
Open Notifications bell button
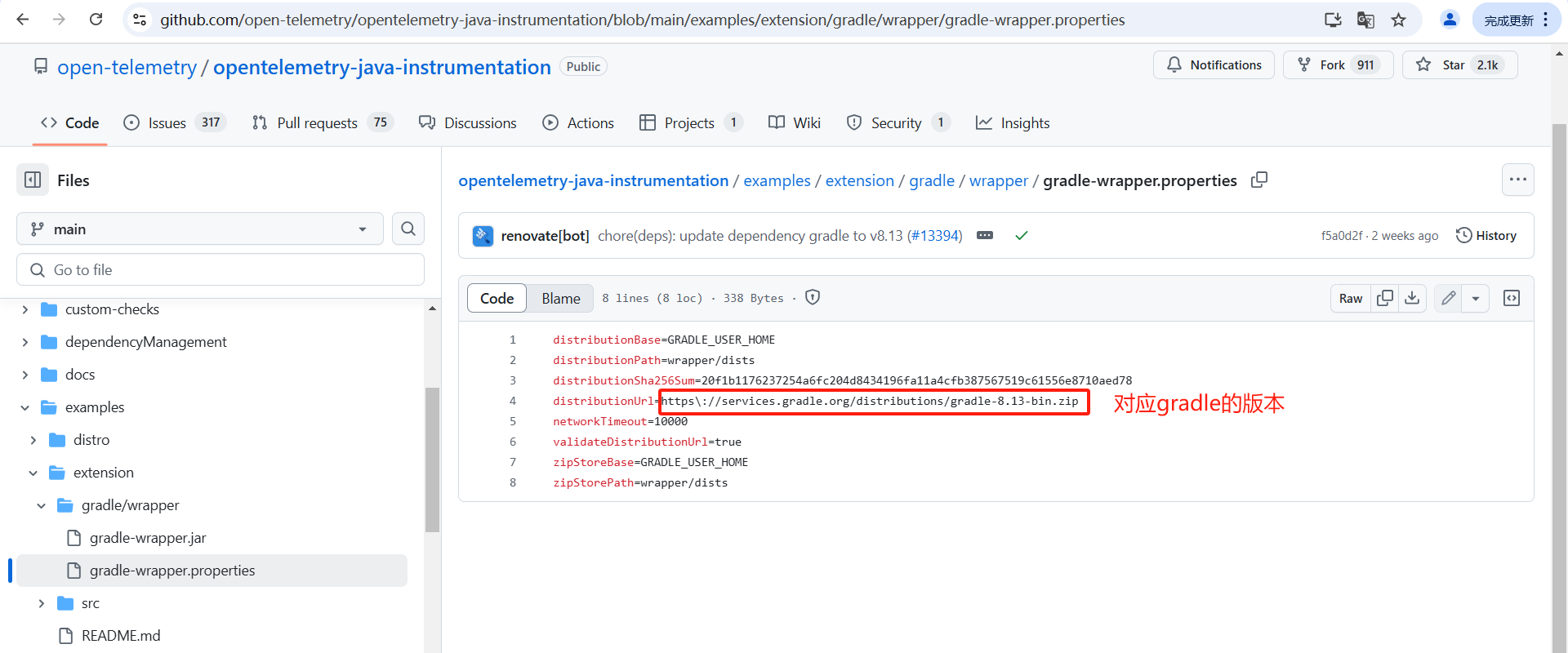1214,64
